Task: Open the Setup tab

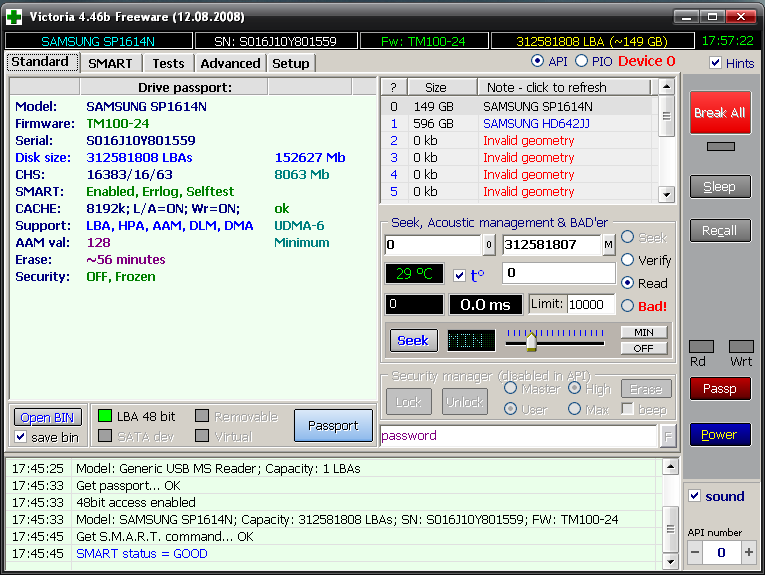Action: [291, 63]
